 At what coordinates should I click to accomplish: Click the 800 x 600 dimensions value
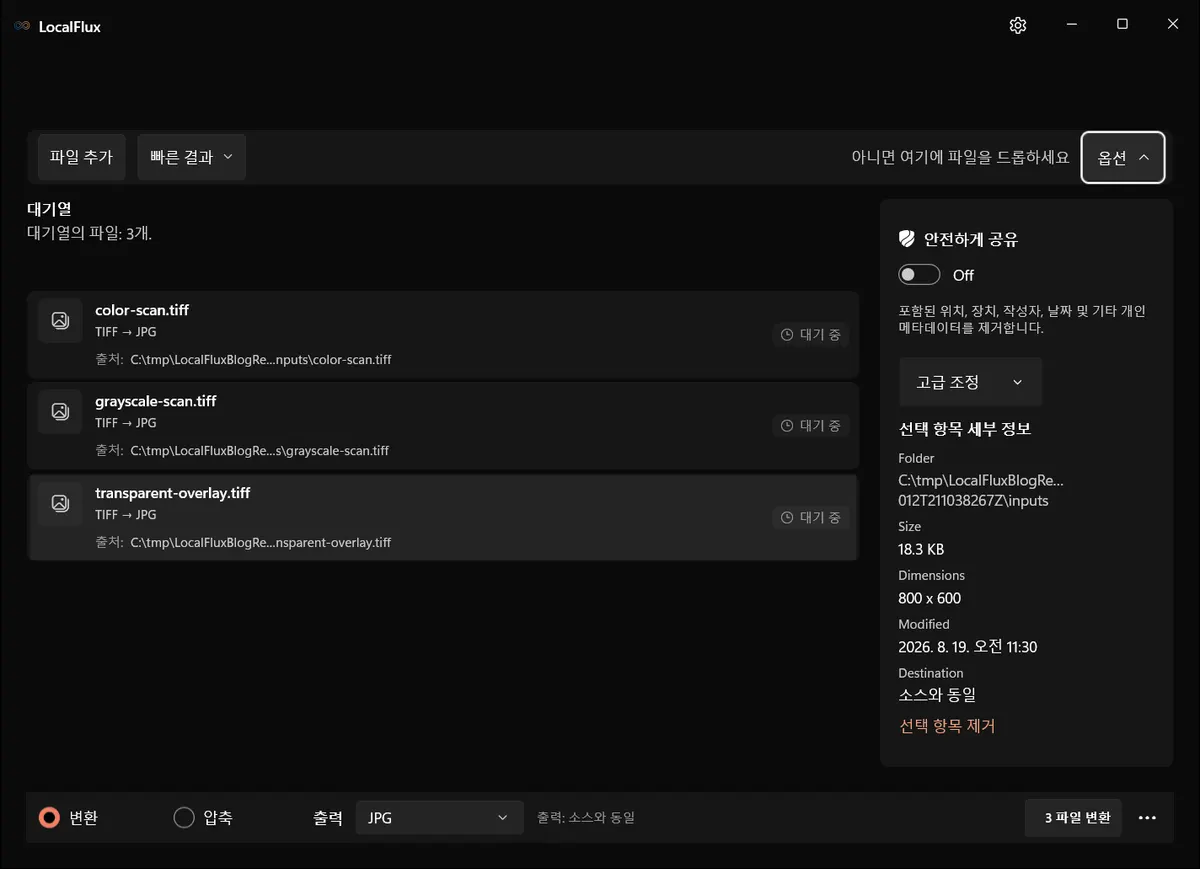click(x=930, y=598)
